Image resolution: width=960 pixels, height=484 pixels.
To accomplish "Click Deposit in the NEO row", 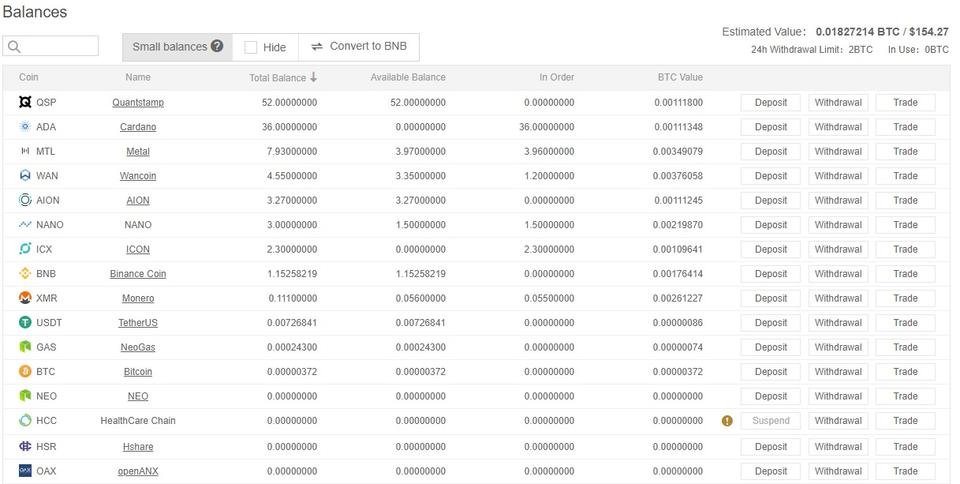I will click(x=771, y=396).
